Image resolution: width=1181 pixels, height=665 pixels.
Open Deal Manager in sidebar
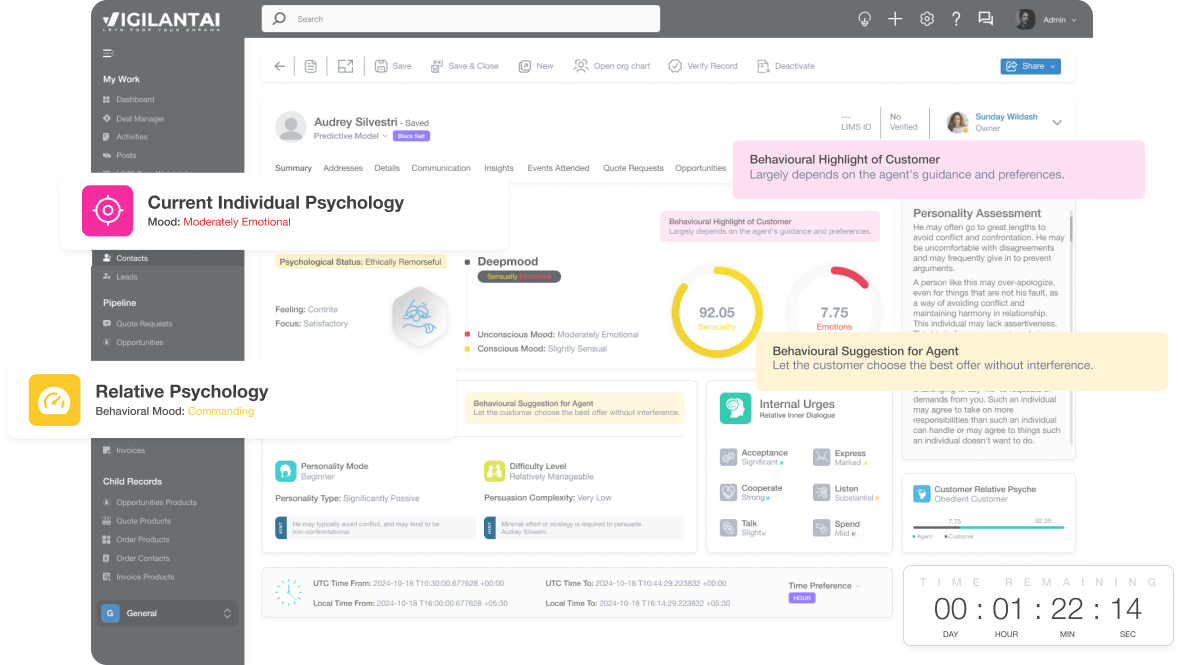click(x=133, y=118)
